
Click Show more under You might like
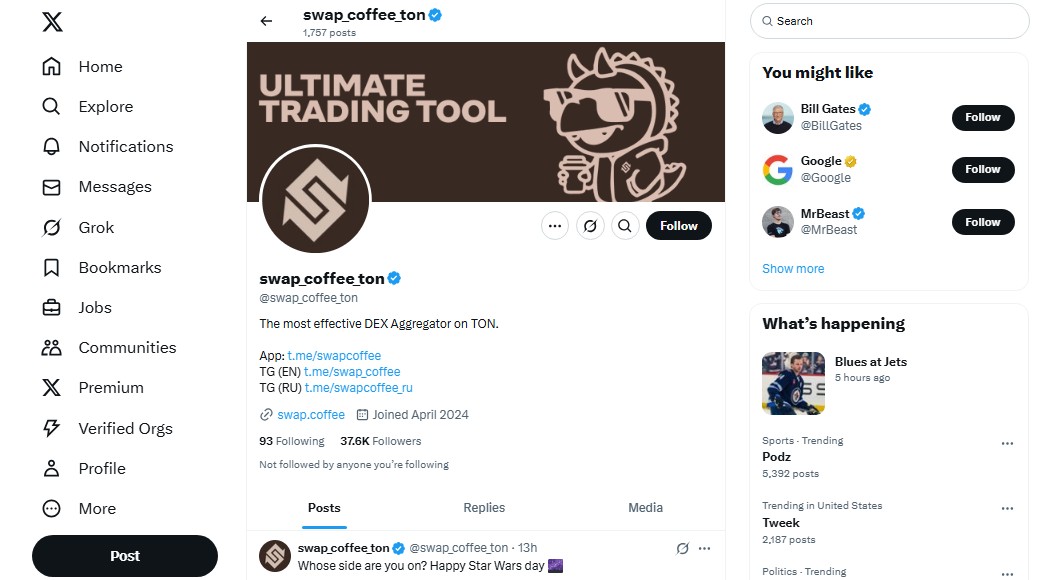[x=793, y=269]
